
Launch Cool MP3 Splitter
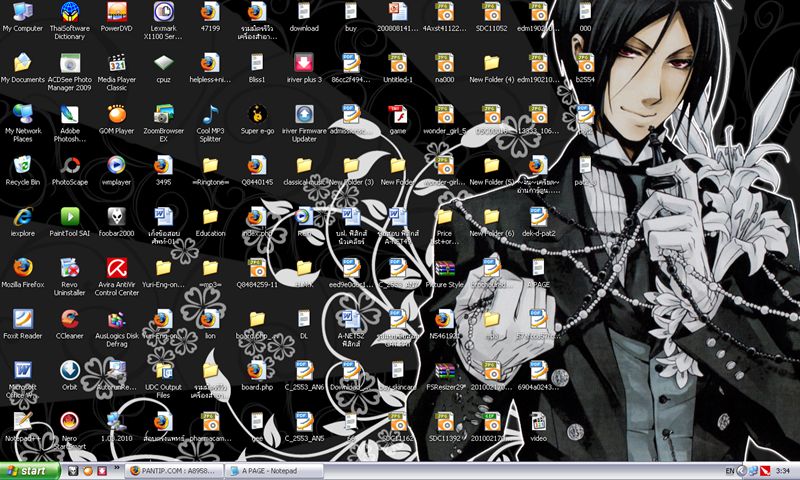tap(210, 114)
